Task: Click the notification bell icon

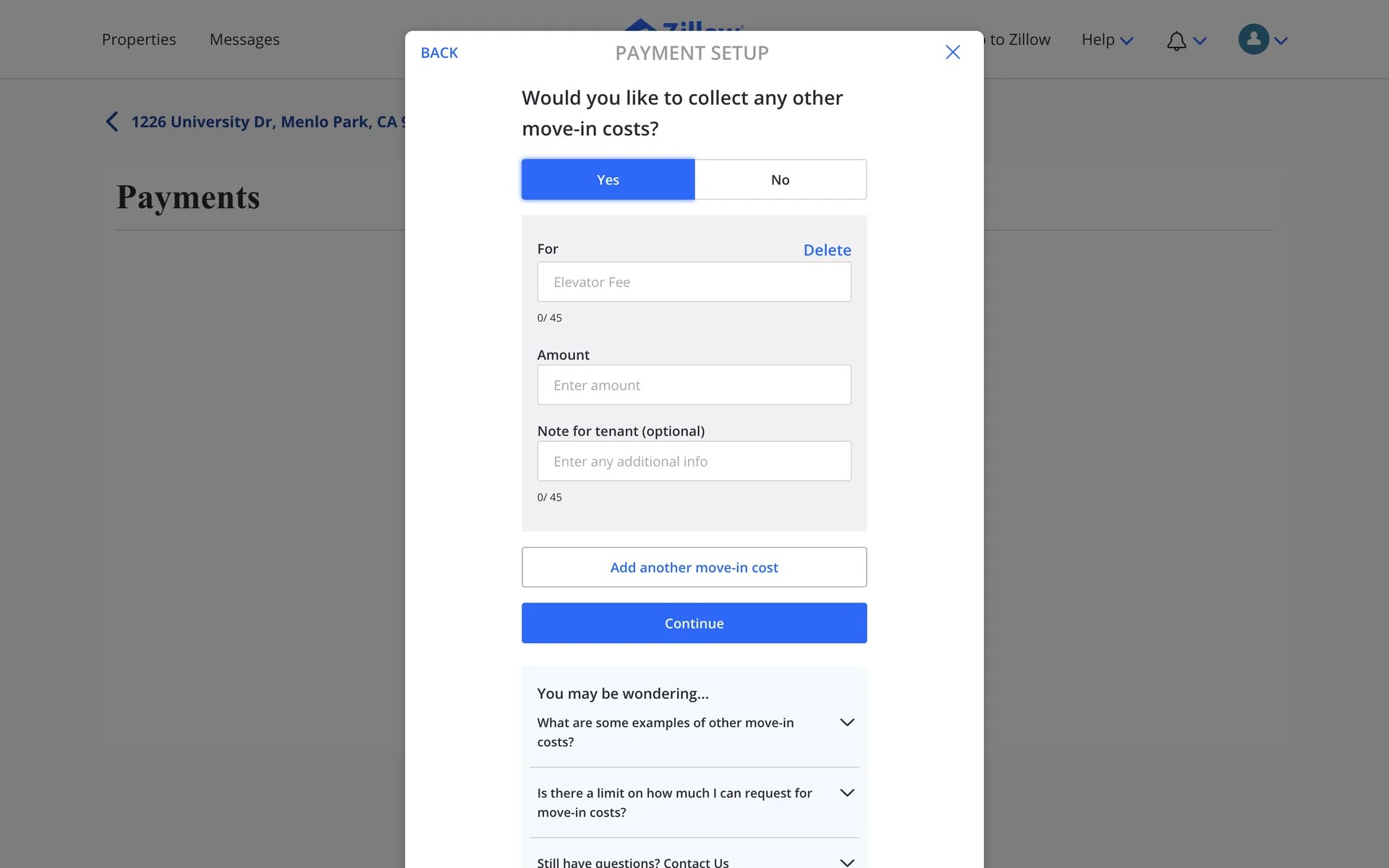Action: point(1176,41)
